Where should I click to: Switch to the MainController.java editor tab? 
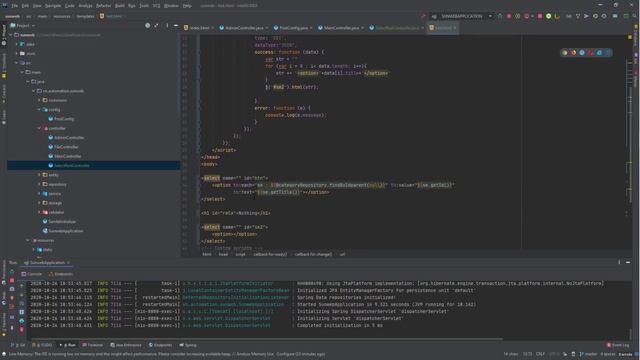341,28
